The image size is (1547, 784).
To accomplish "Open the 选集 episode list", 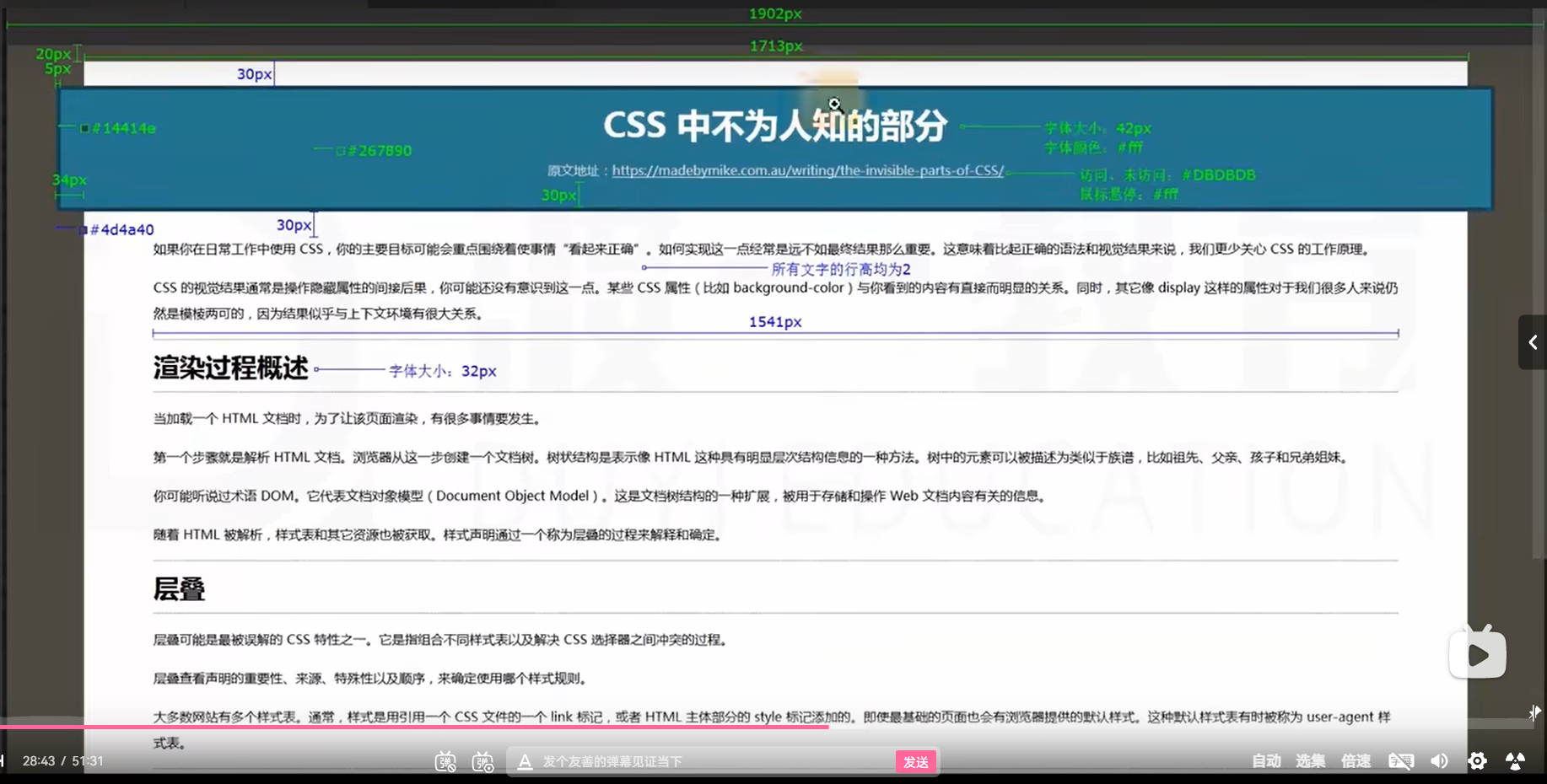I will tap(1311, 761).
